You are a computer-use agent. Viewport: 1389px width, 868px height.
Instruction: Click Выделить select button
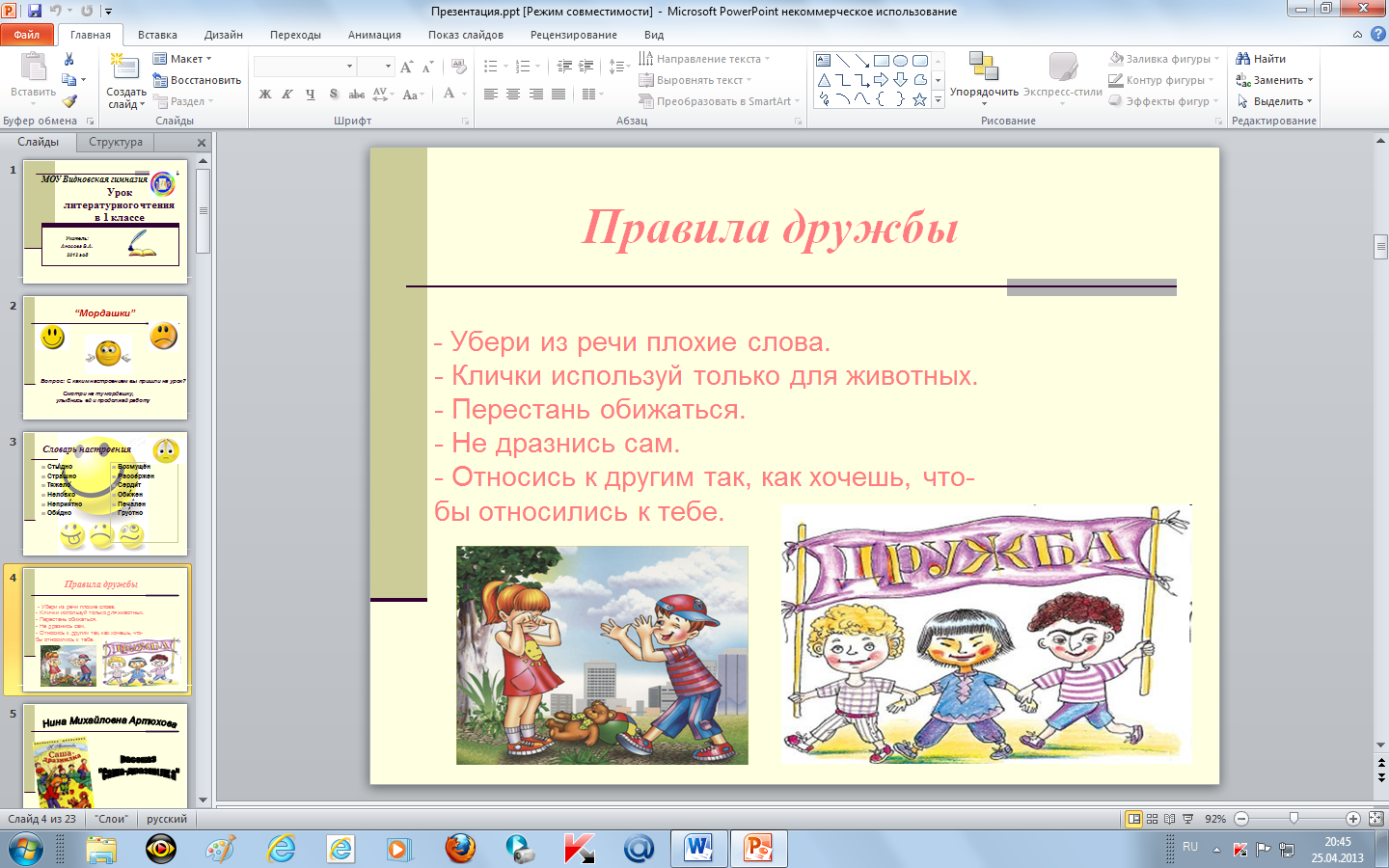[1274, 101]
